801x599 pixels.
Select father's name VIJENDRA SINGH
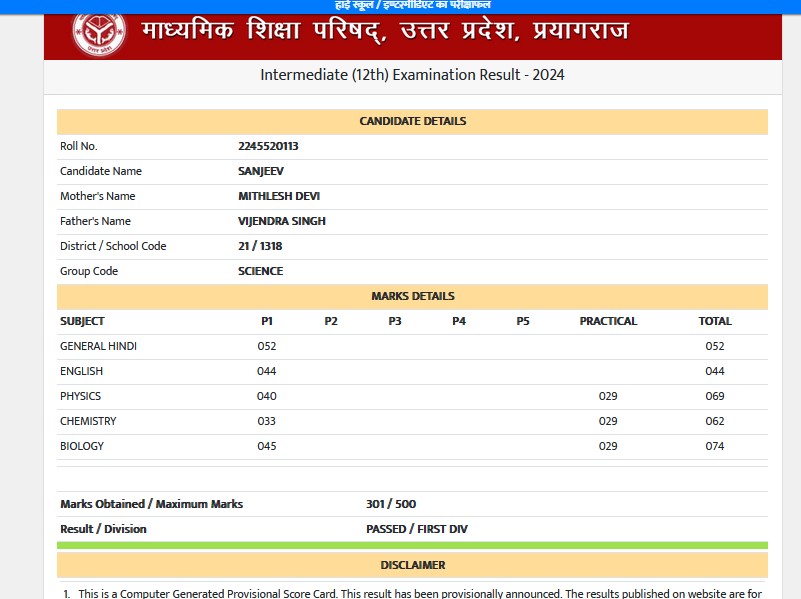tap(282, 221)
